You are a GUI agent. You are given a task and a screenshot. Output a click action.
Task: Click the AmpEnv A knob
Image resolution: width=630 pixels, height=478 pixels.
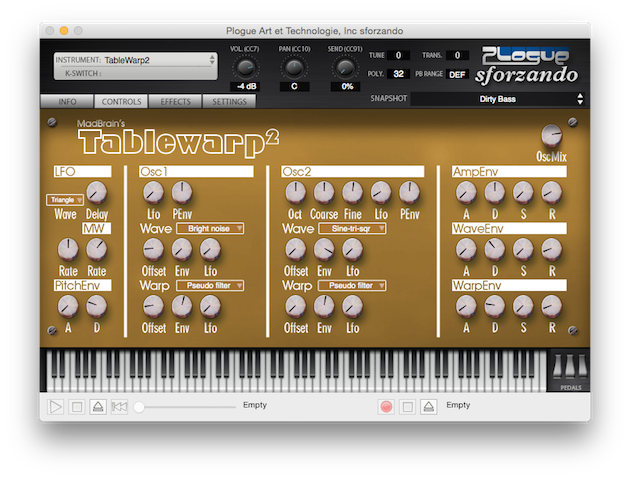tap(466, 192)
